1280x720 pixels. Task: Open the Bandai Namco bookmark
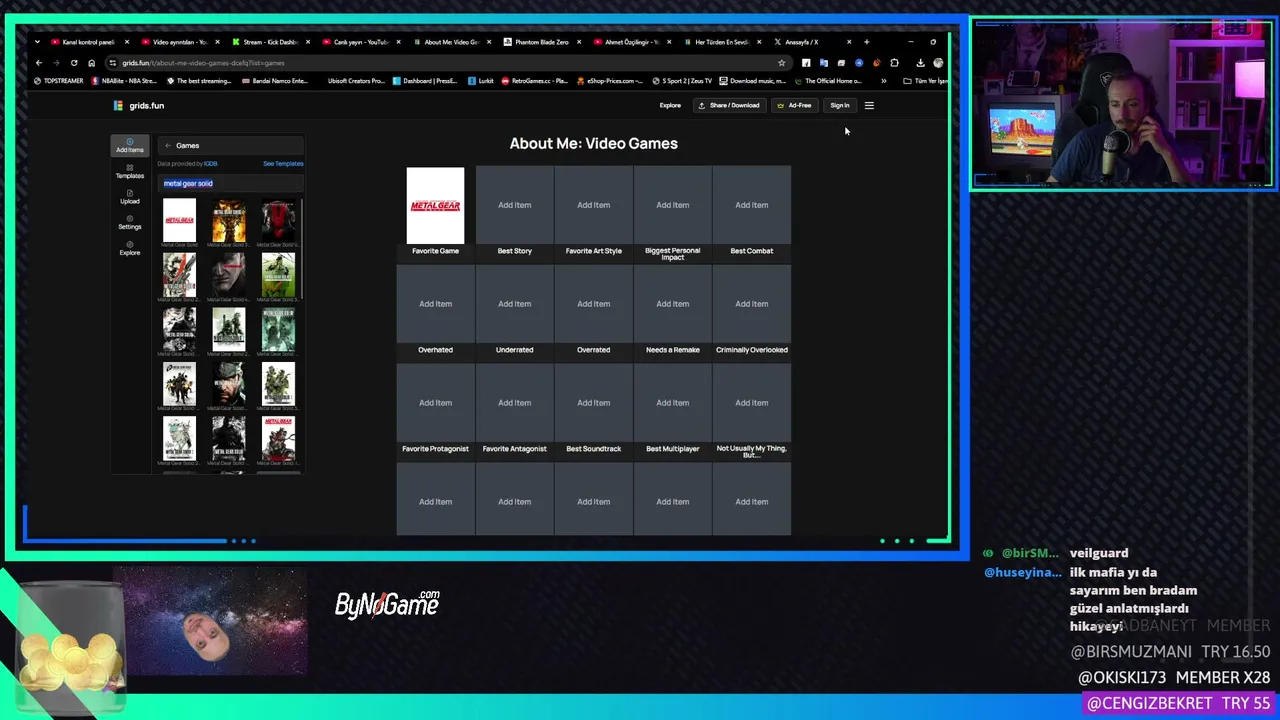coord(275,81)
